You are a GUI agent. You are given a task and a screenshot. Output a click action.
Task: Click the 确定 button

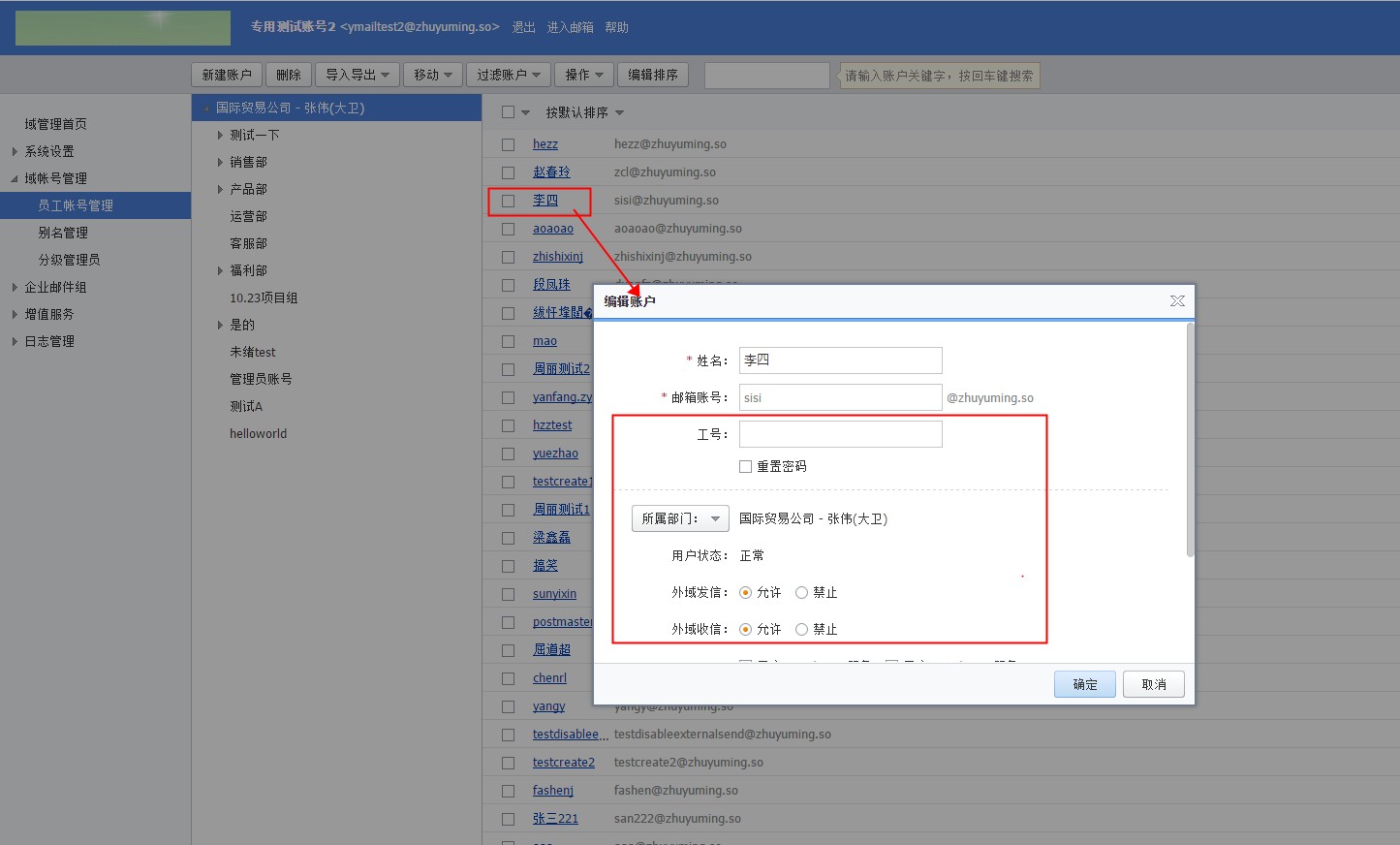tap(1084, 684)
